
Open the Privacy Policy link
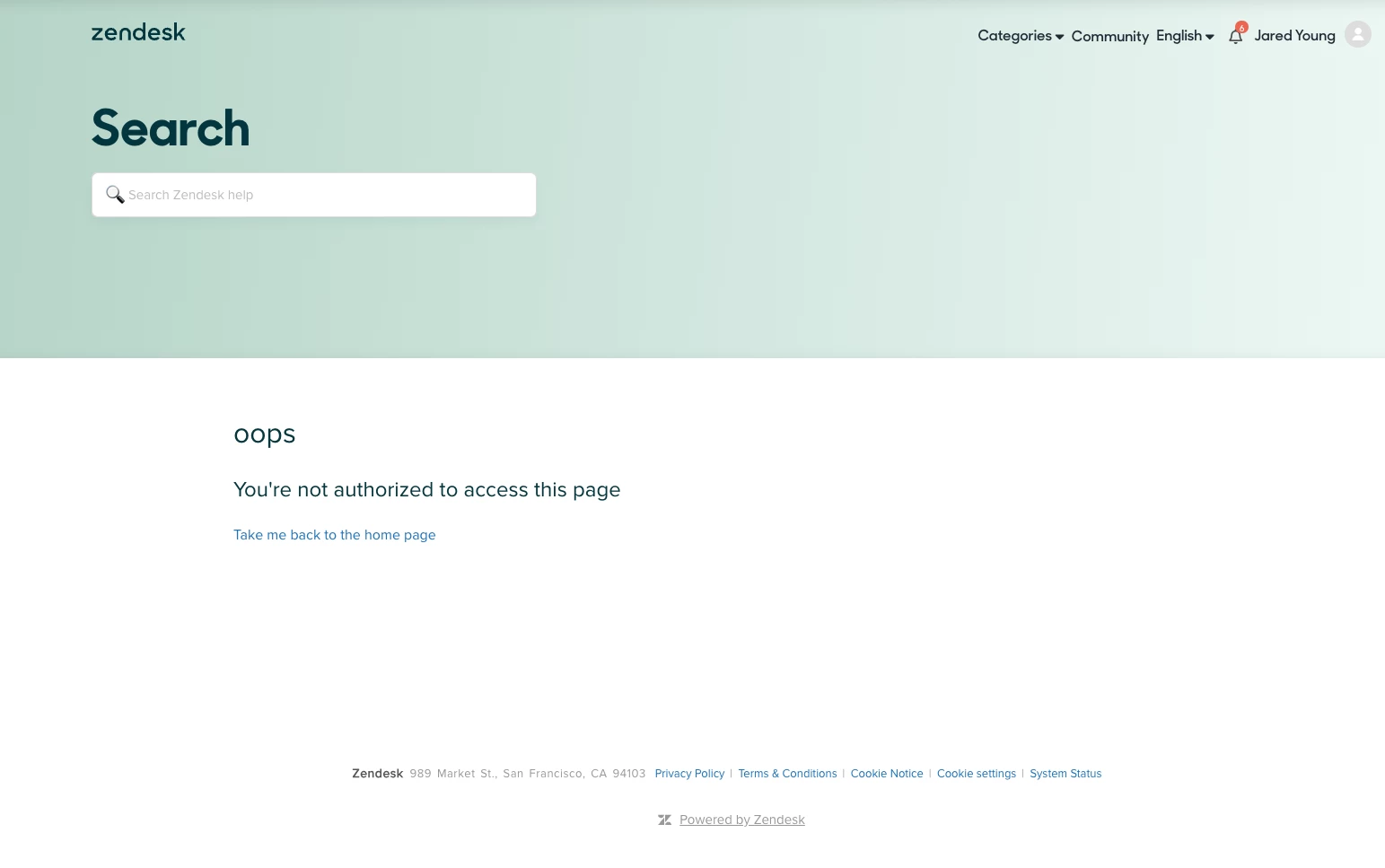689,774
